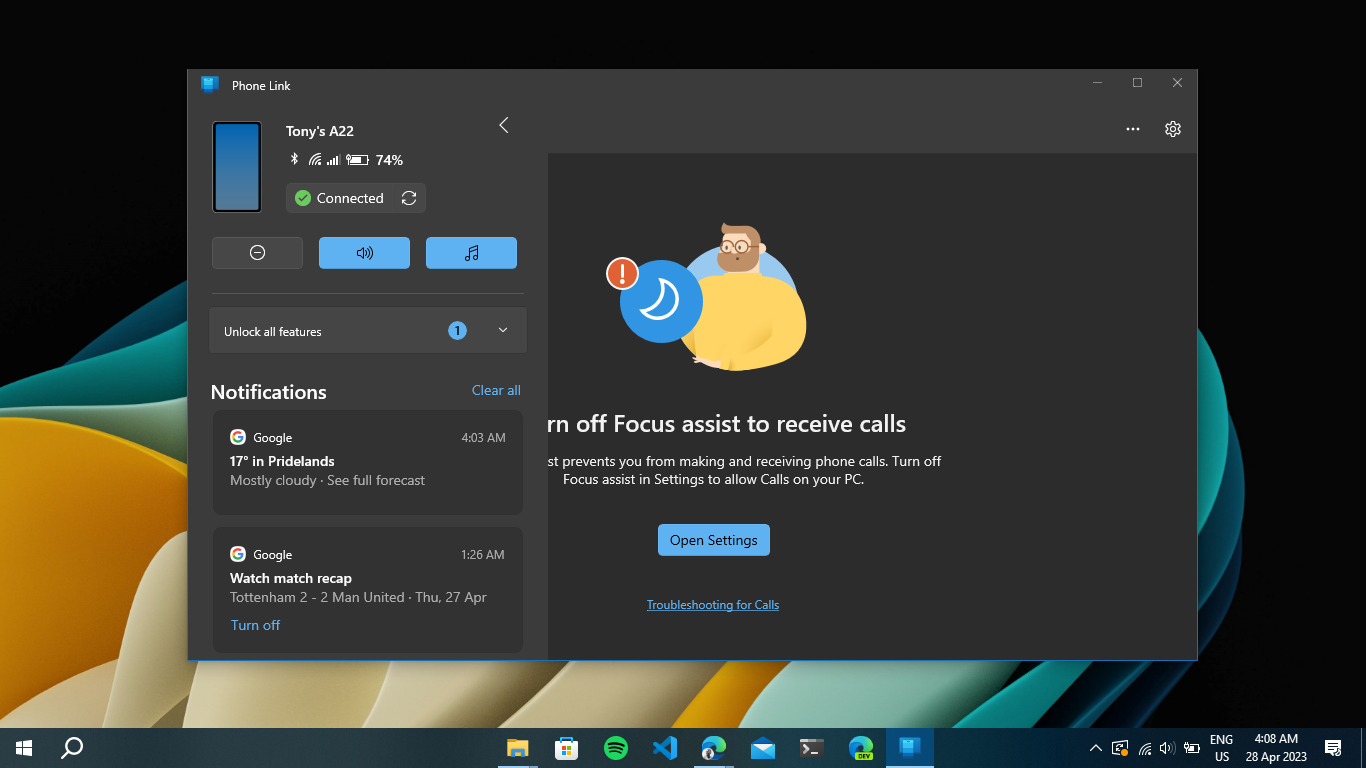
Task: Open the Windows notification center
Action: pyautogui.click(x=1333, y=748)
